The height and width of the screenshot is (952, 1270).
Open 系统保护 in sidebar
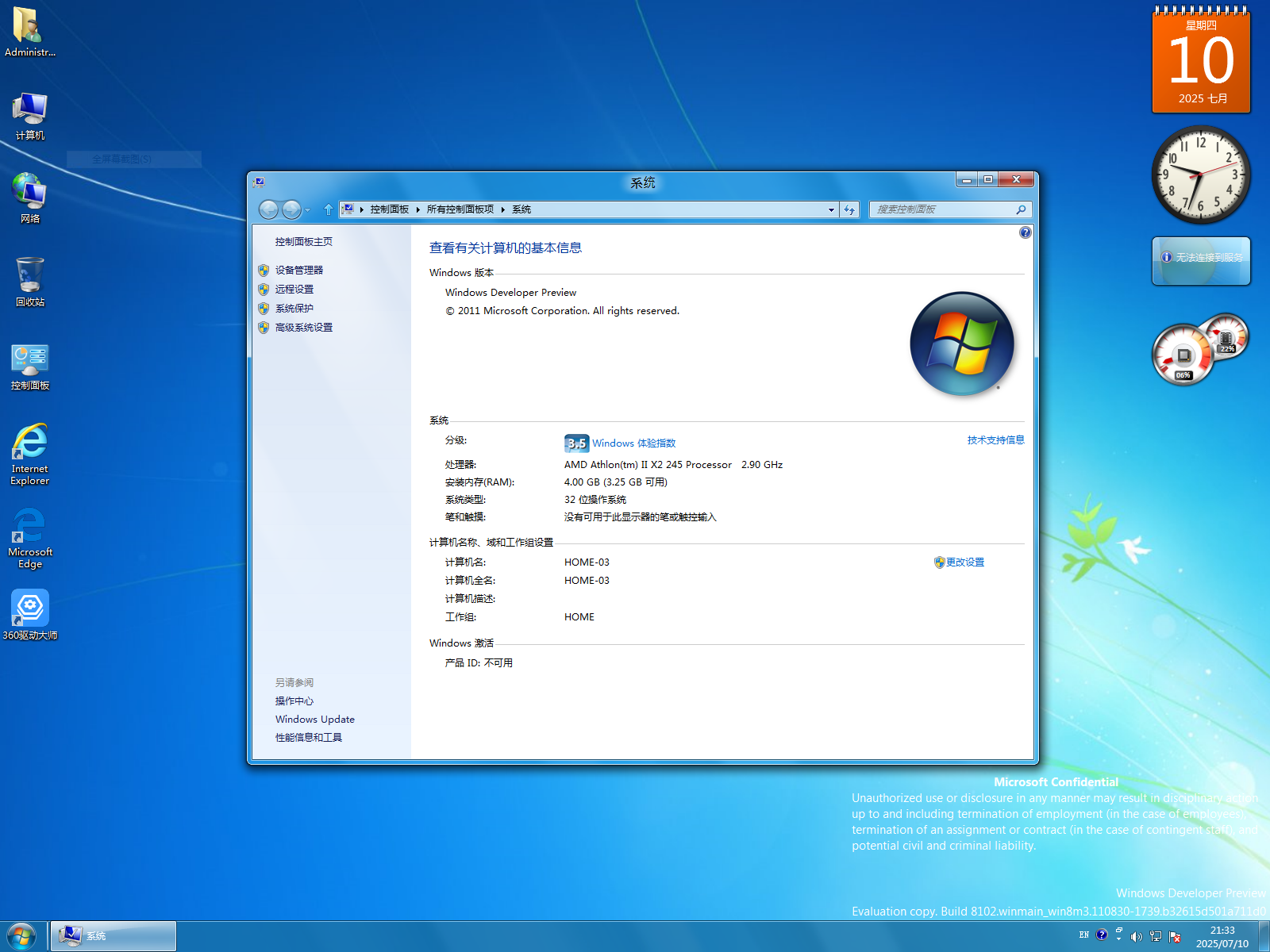294,309
